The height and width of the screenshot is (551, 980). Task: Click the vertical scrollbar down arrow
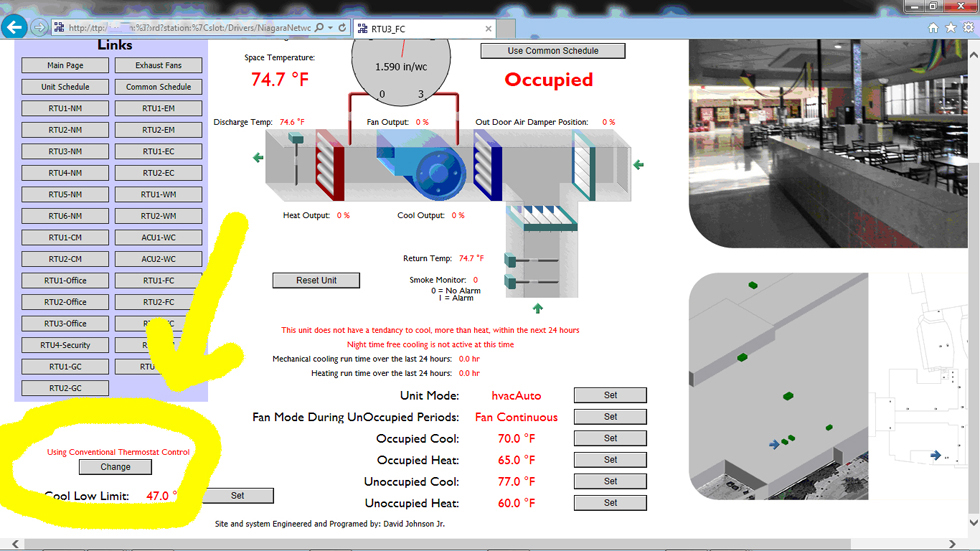(x=973, y=522)
